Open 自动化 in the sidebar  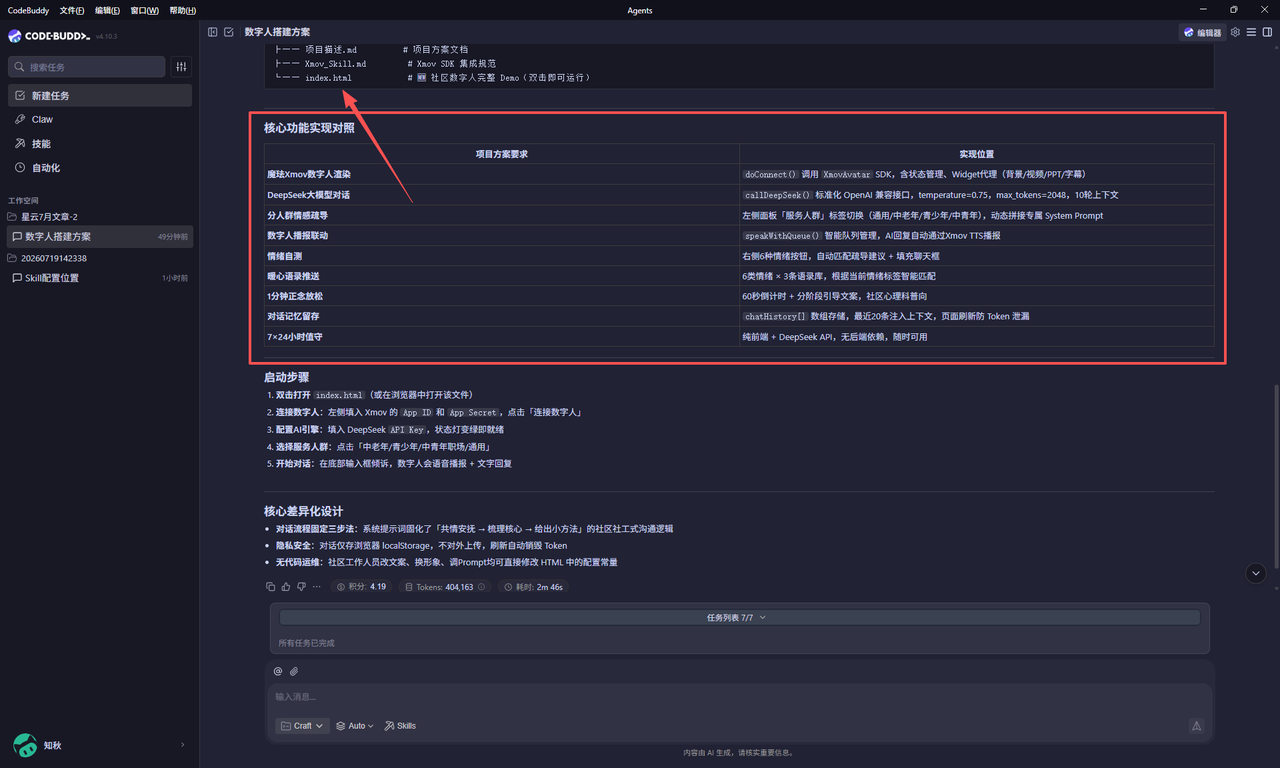click(x=100, y=168)
